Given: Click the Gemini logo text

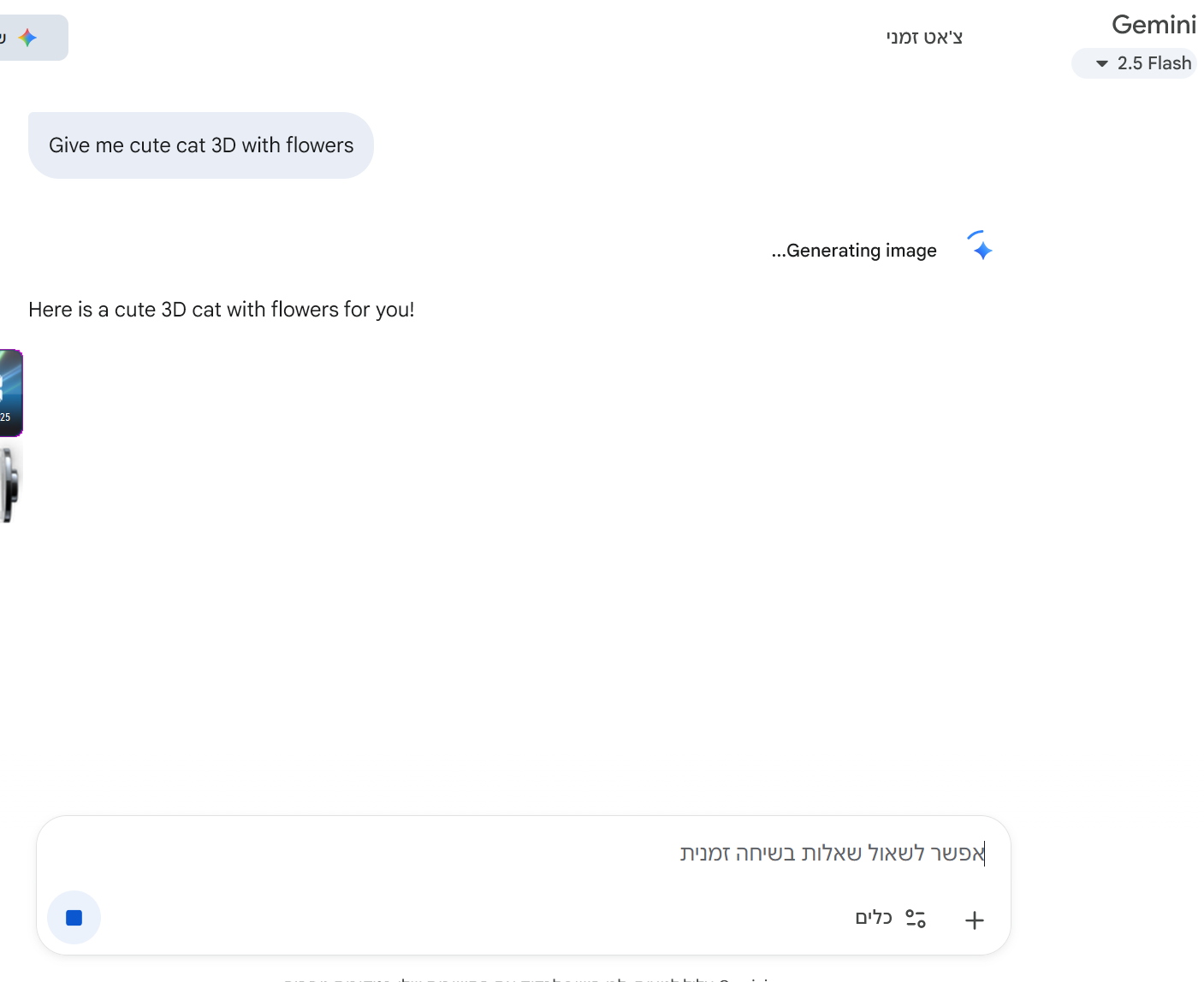Looking at the screenshot, I should pyautogui.click(x=1154, y=25).
